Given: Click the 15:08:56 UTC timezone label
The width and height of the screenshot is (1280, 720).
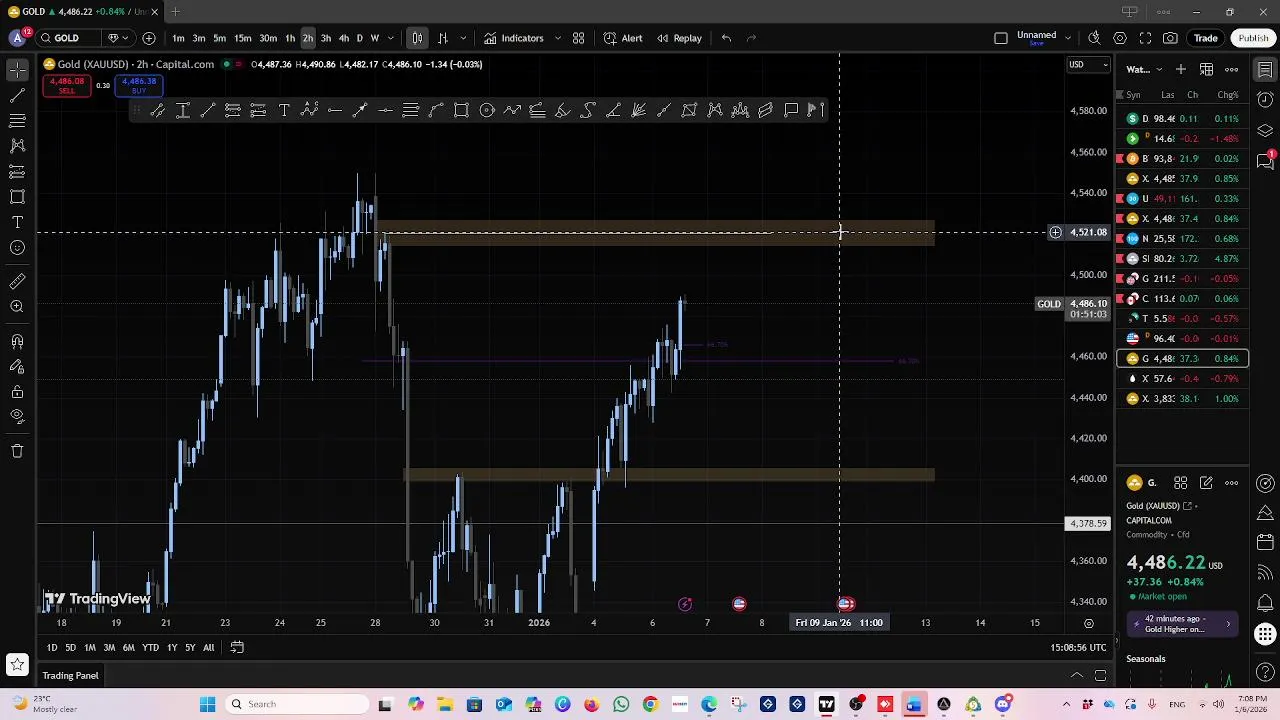Looking at the screenshot, I should tap(1078, 648).
